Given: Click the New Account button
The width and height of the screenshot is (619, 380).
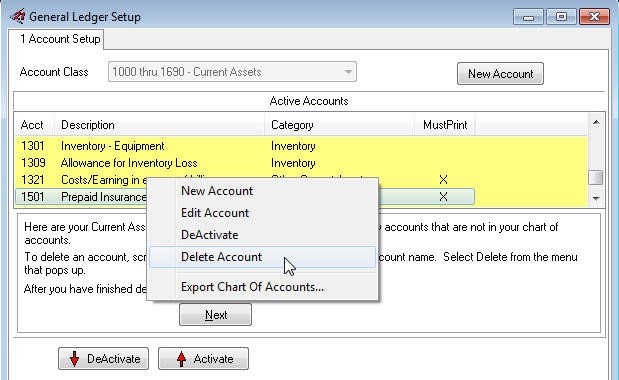Looking at the screenshot, I should tap(500, 74).
